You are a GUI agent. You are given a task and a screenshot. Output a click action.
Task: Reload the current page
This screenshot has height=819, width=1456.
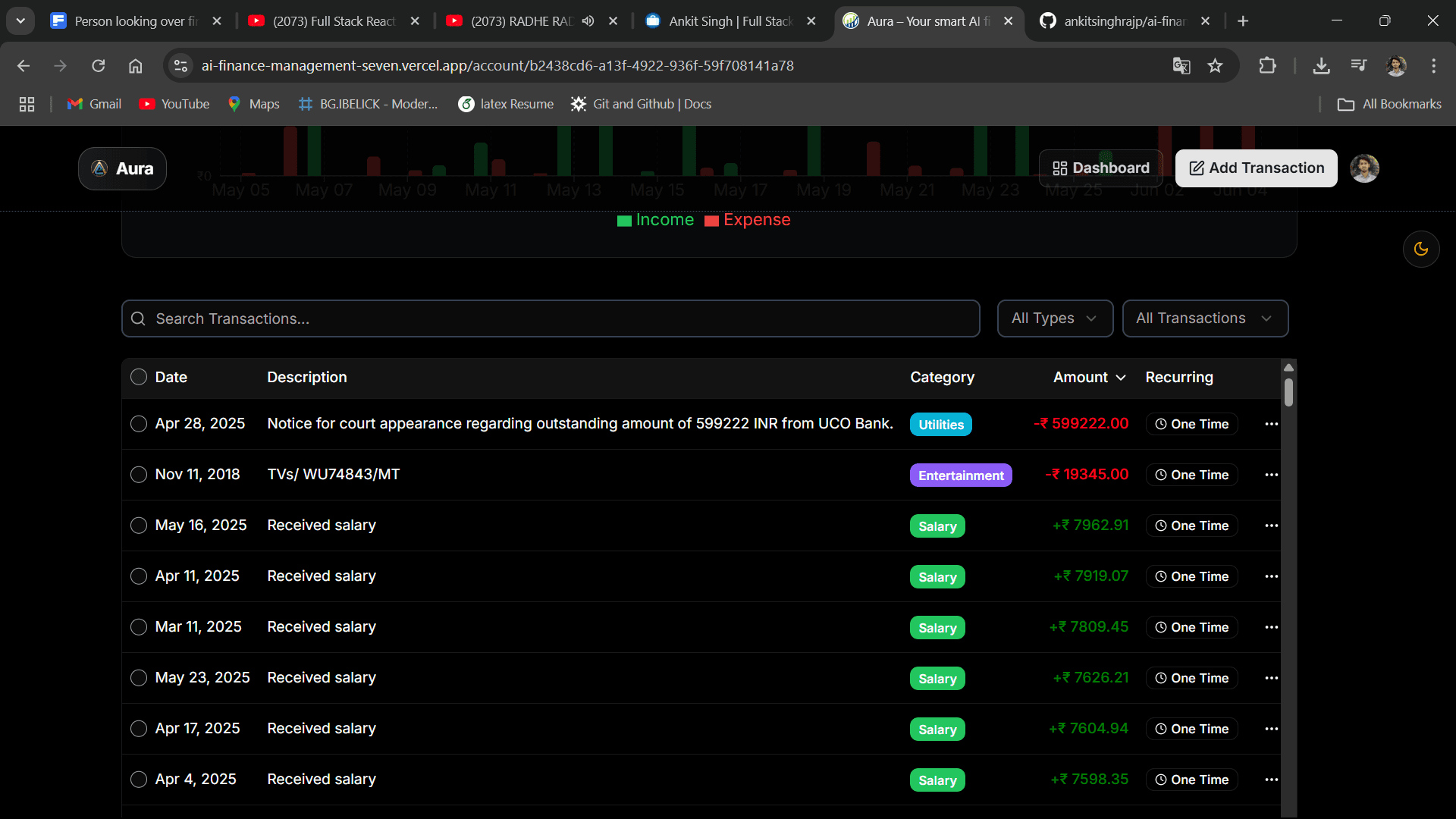99,66
